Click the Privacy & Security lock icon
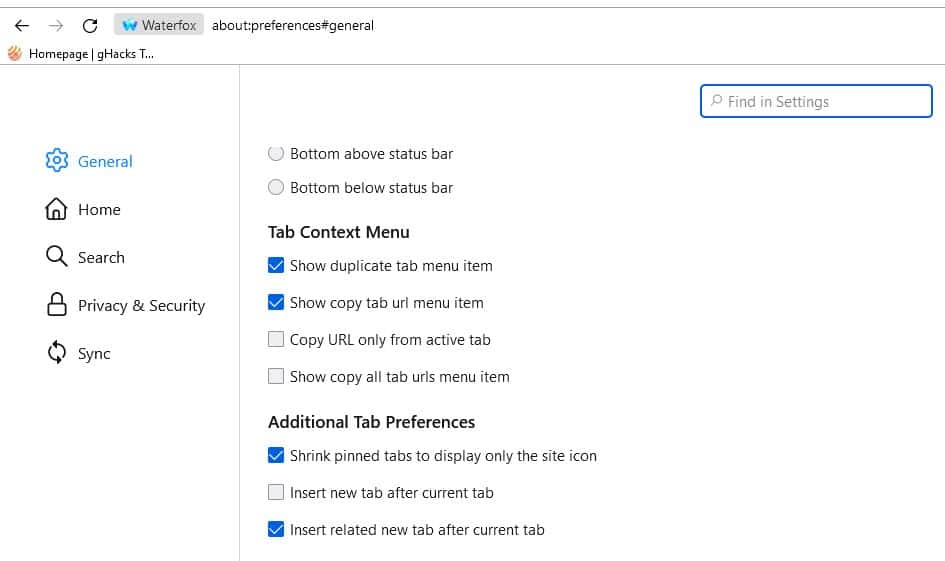945x561 pixels. tap(57, 304)
